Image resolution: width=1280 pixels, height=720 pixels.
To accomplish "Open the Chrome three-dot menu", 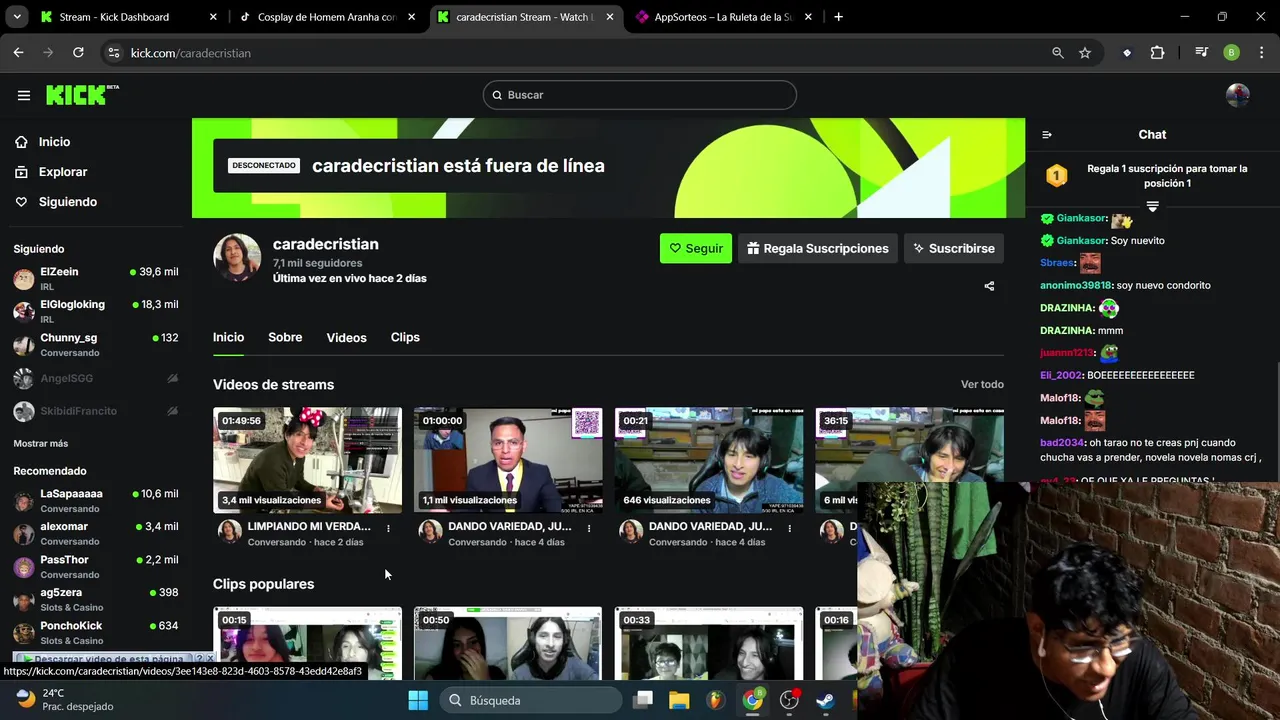I will point(1261,53).
